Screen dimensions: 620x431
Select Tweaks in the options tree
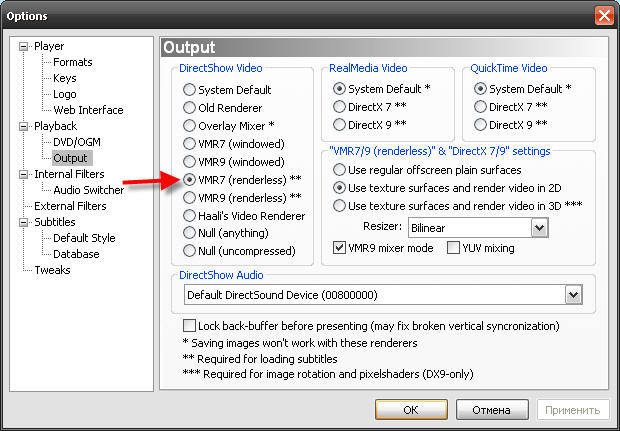pos(52,270)
